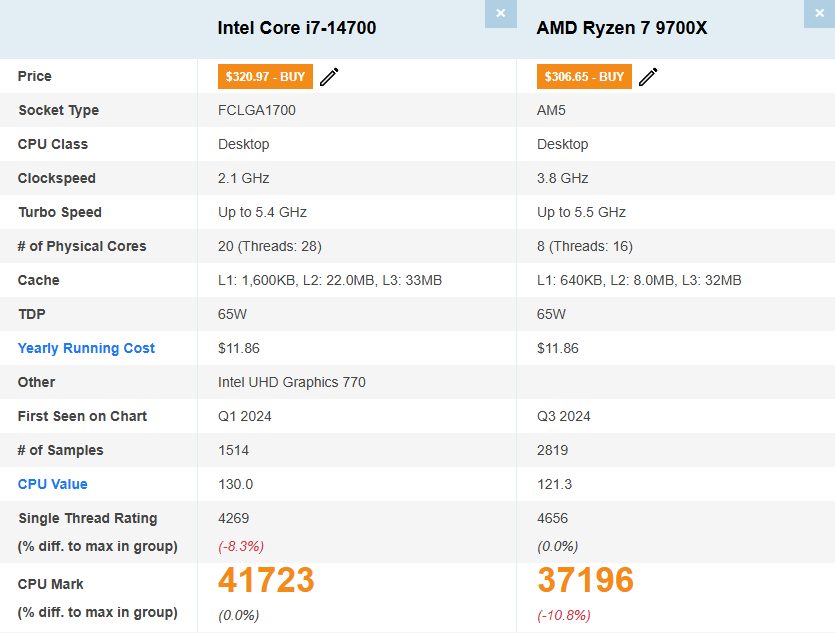The width and height of the screenshot is (835, 633).
Task: Select the 130.0 CPU value figure
Action: (235, 484)
